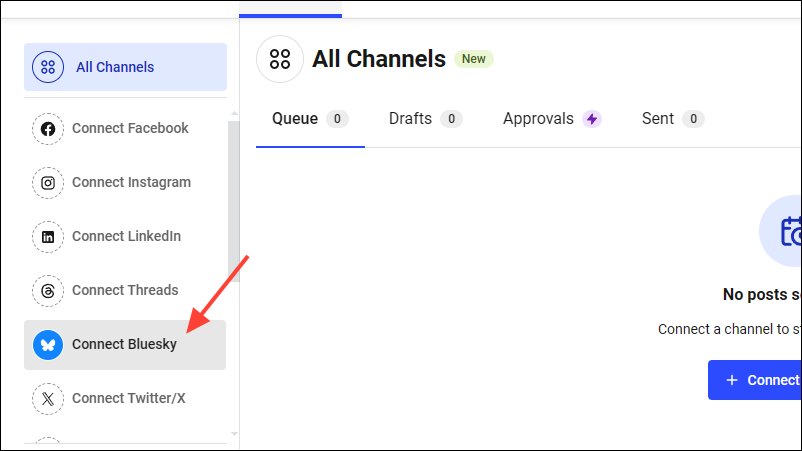Click the blue Connect button

point(755,380)
